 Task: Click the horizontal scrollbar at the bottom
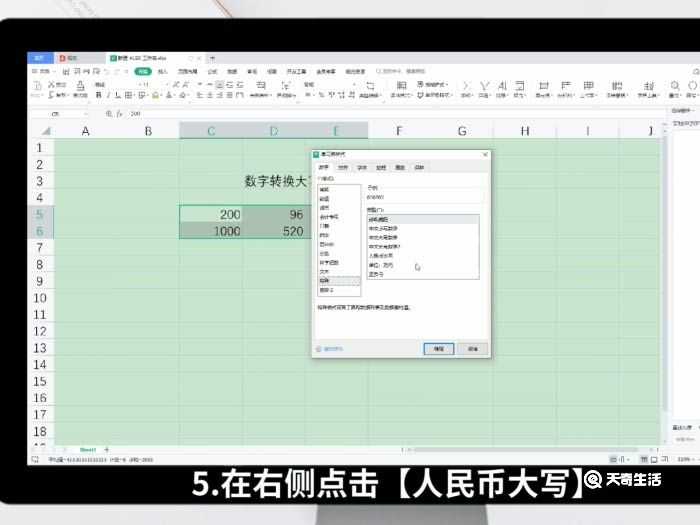click(527, 450)
